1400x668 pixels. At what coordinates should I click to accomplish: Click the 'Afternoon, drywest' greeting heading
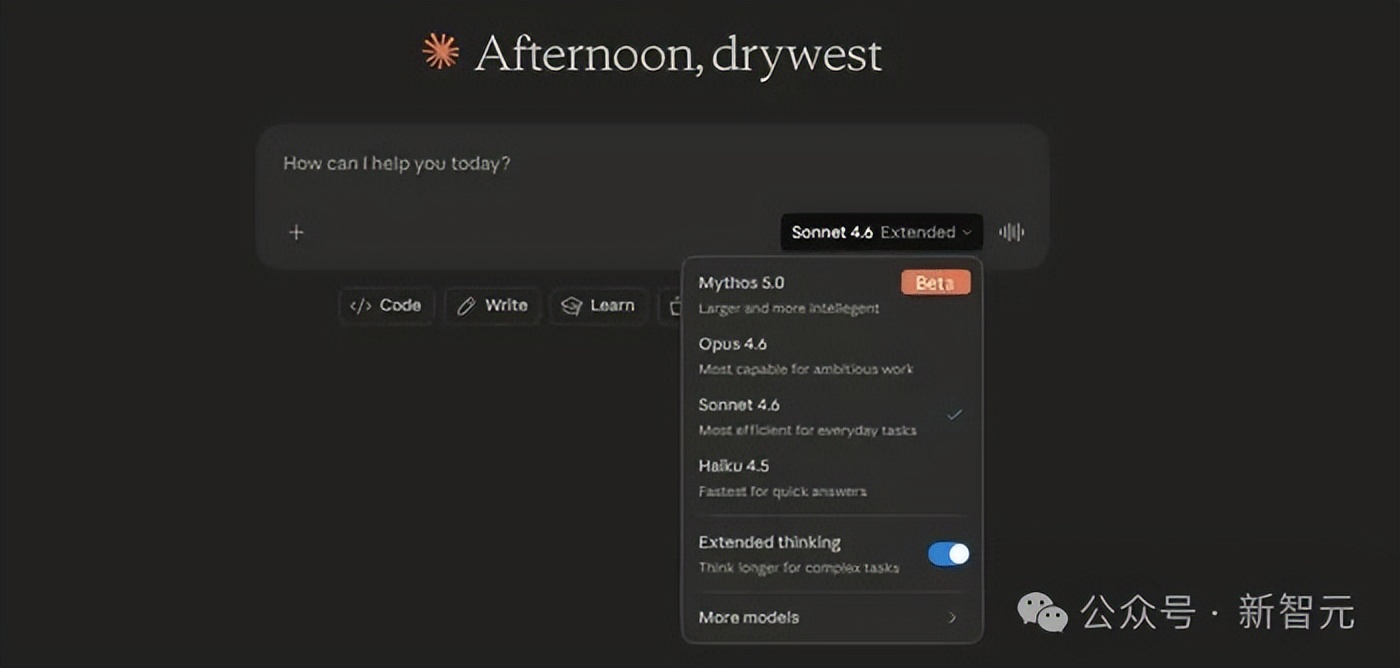(678, 53)
